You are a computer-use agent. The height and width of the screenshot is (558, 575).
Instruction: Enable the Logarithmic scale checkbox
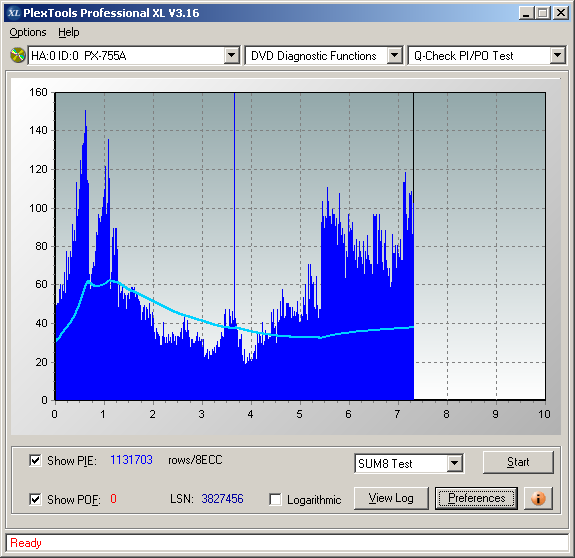[x=275, y=499]
